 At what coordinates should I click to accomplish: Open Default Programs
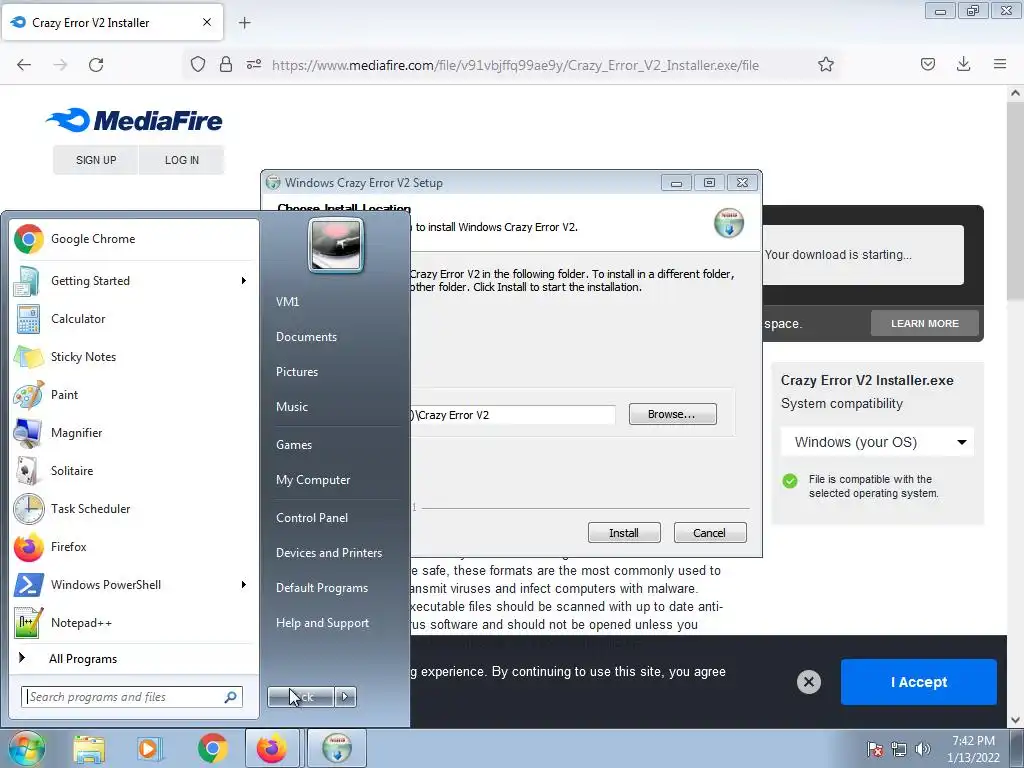coord(322,588)
